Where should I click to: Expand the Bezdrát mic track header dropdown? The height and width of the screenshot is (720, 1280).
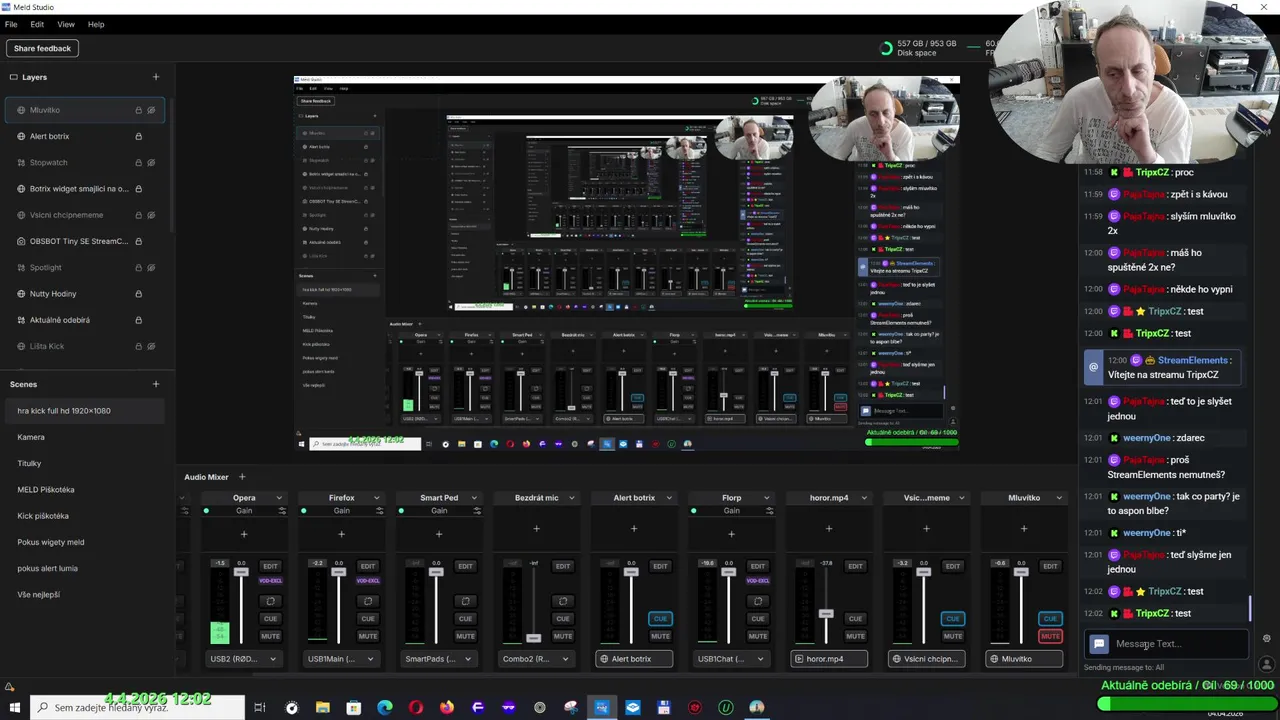[x=571, y=498]
